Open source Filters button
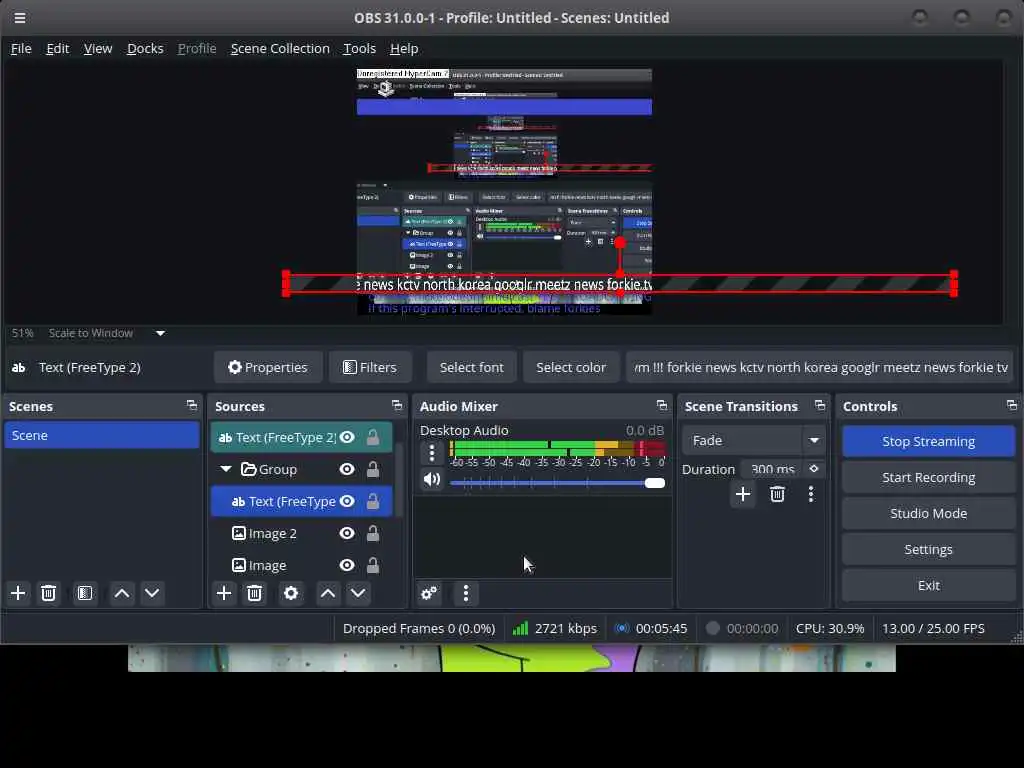 [370, 368]
